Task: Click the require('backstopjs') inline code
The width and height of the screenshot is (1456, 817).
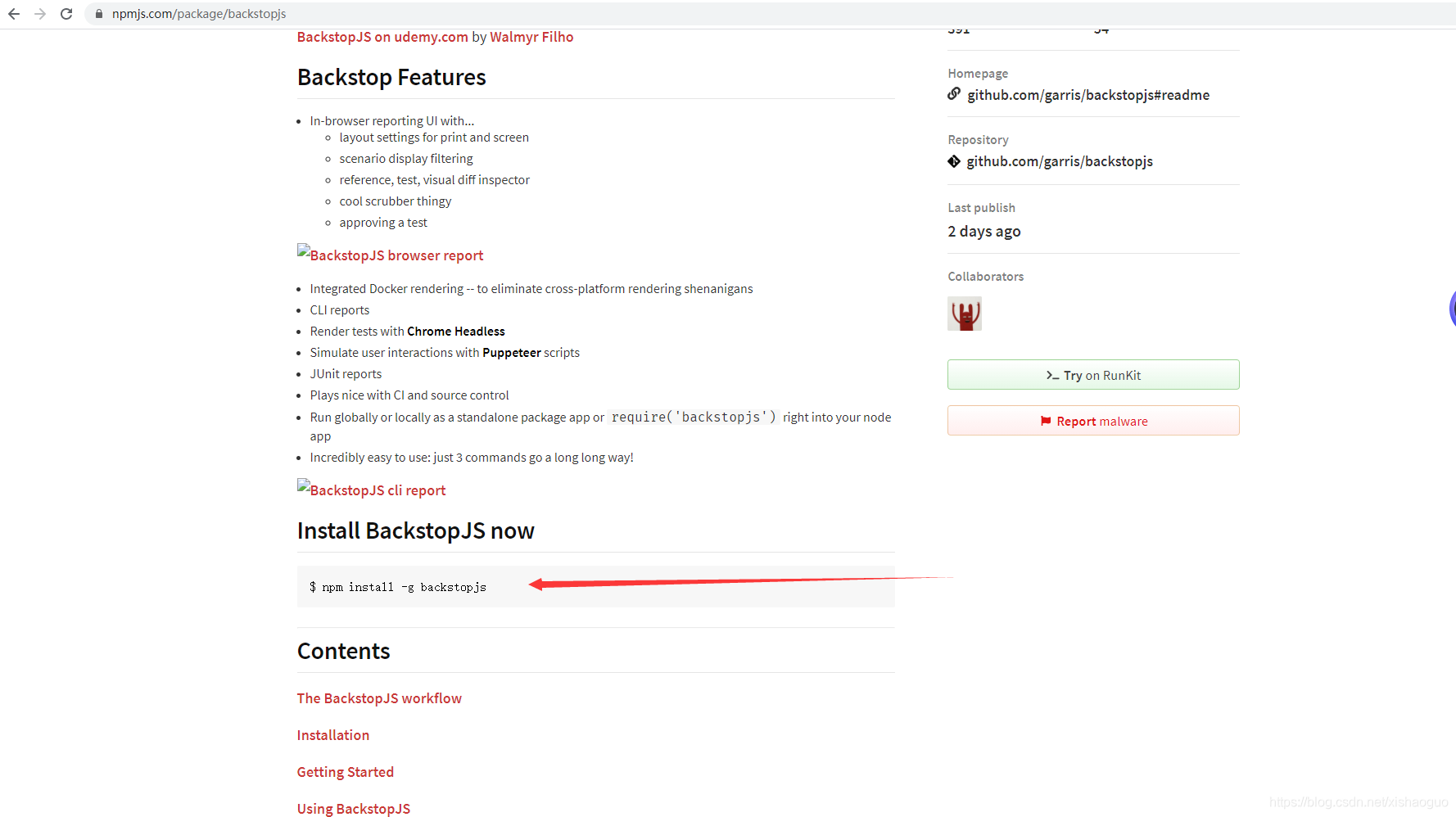Action: [694, 418]
